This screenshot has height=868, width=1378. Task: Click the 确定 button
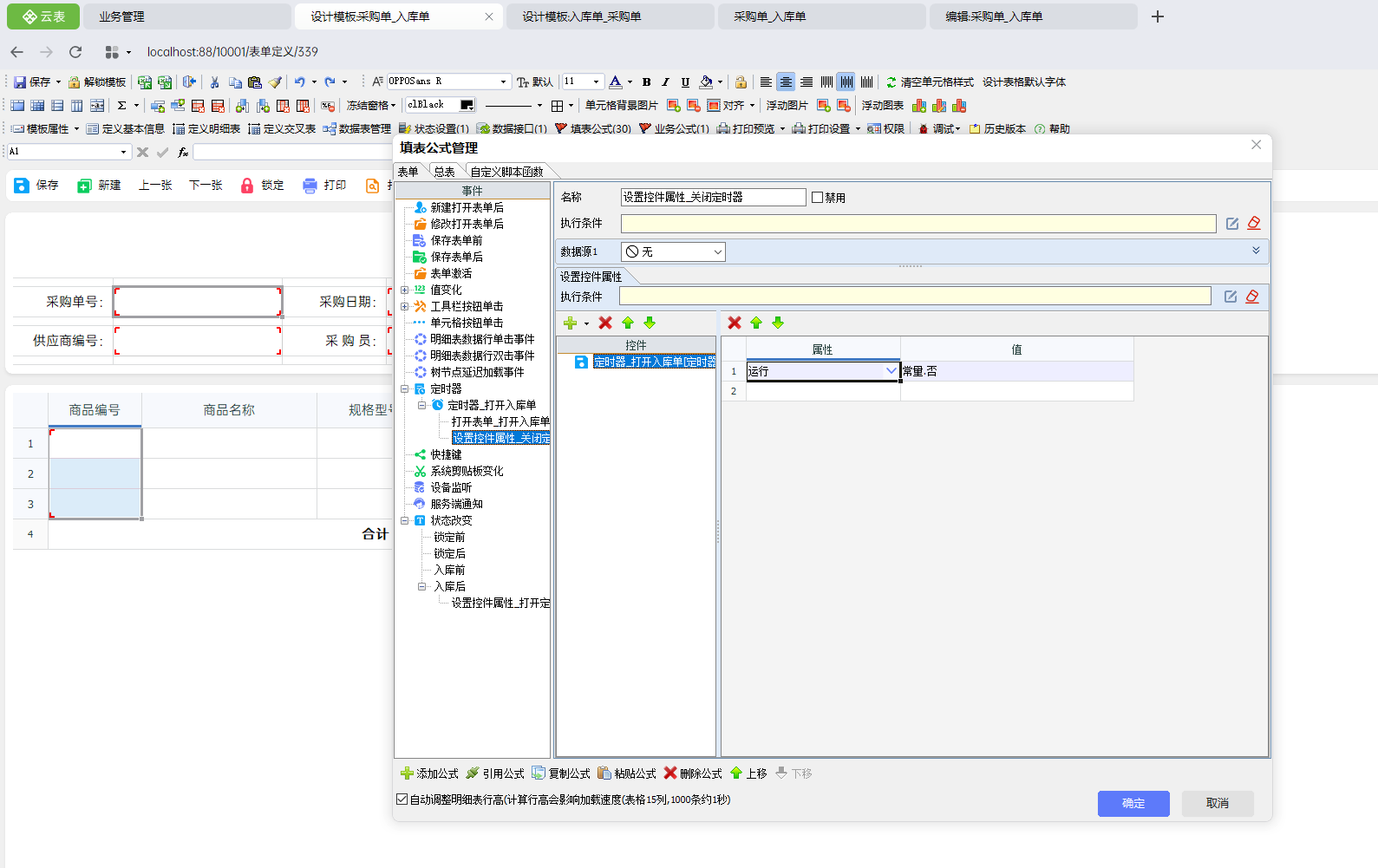point(1133,804)
